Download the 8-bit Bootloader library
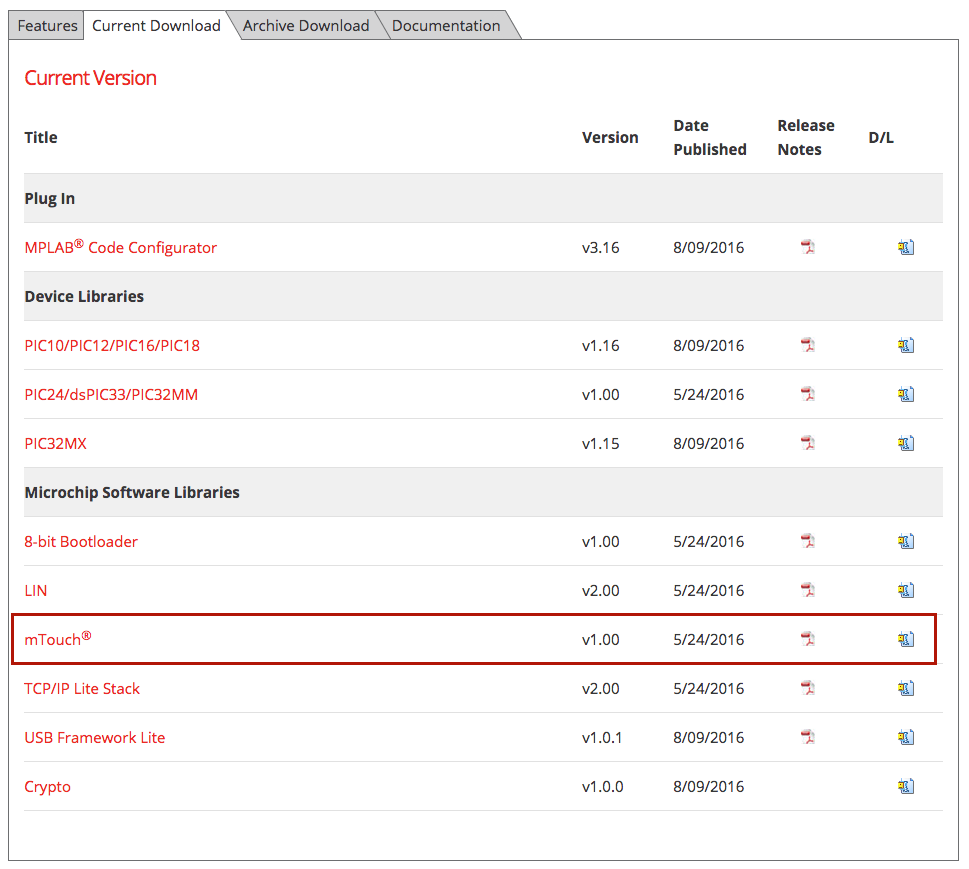 pos(906,542)
